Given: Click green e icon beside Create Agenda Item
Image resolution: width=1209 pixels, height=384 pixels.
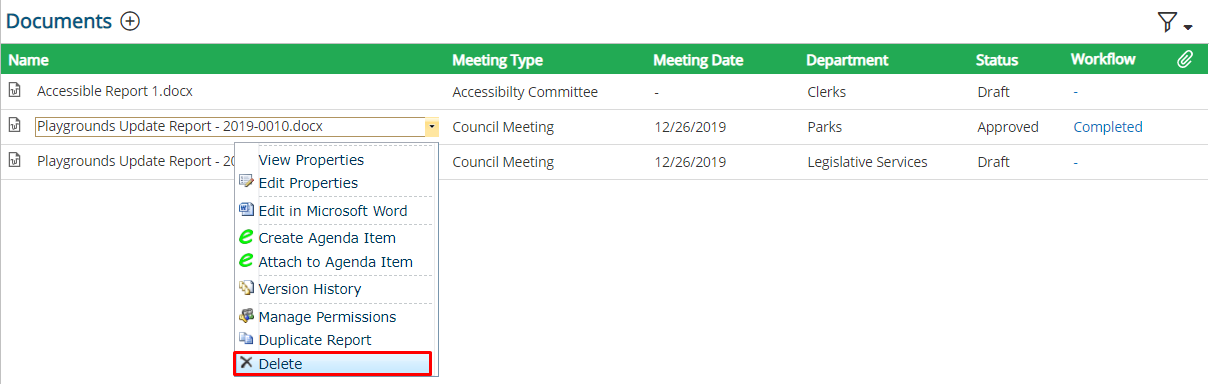Looking at the screenshot, I should click(247, 238).
